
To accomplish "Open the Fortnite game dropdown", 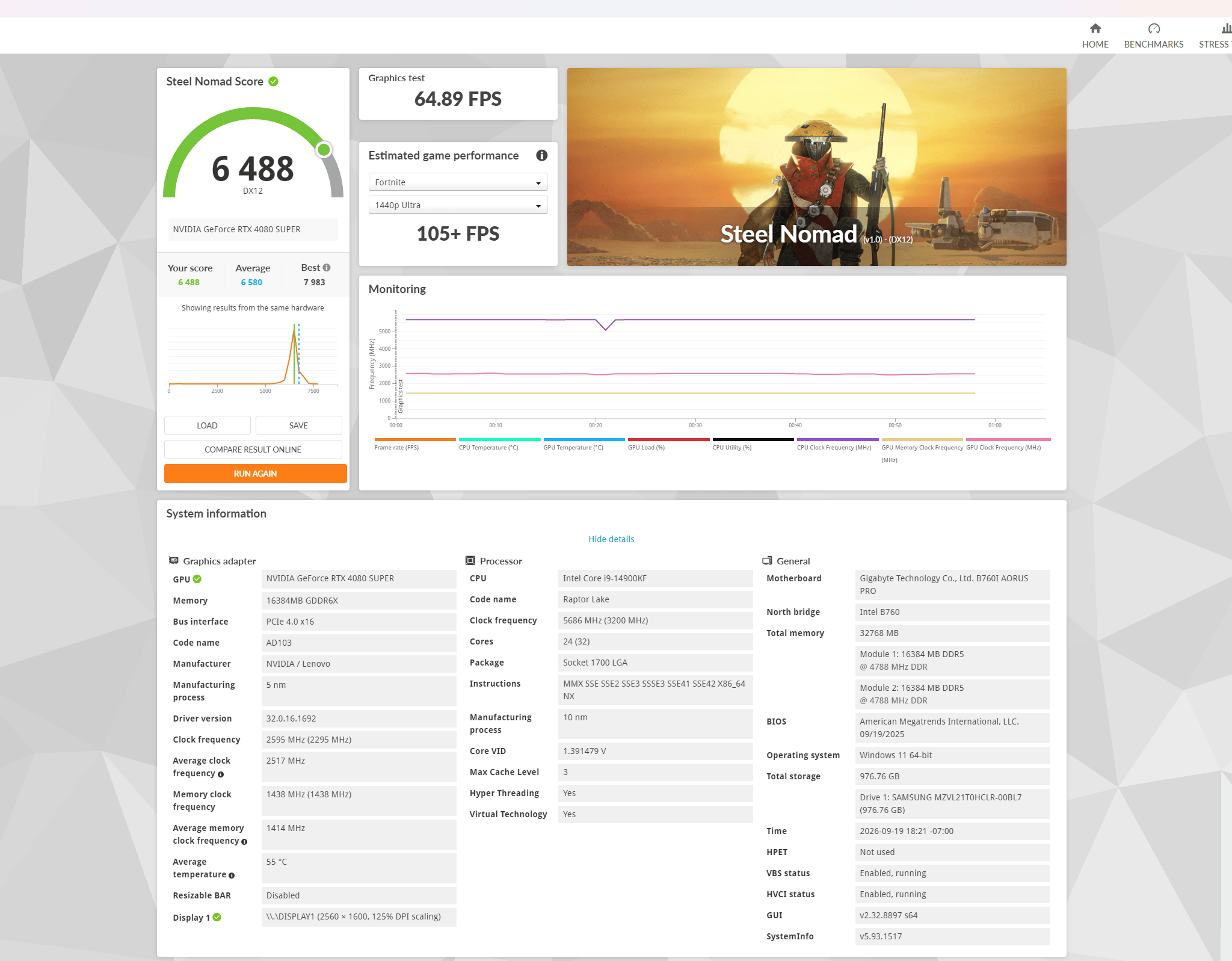I will click(x=458, y=182).
